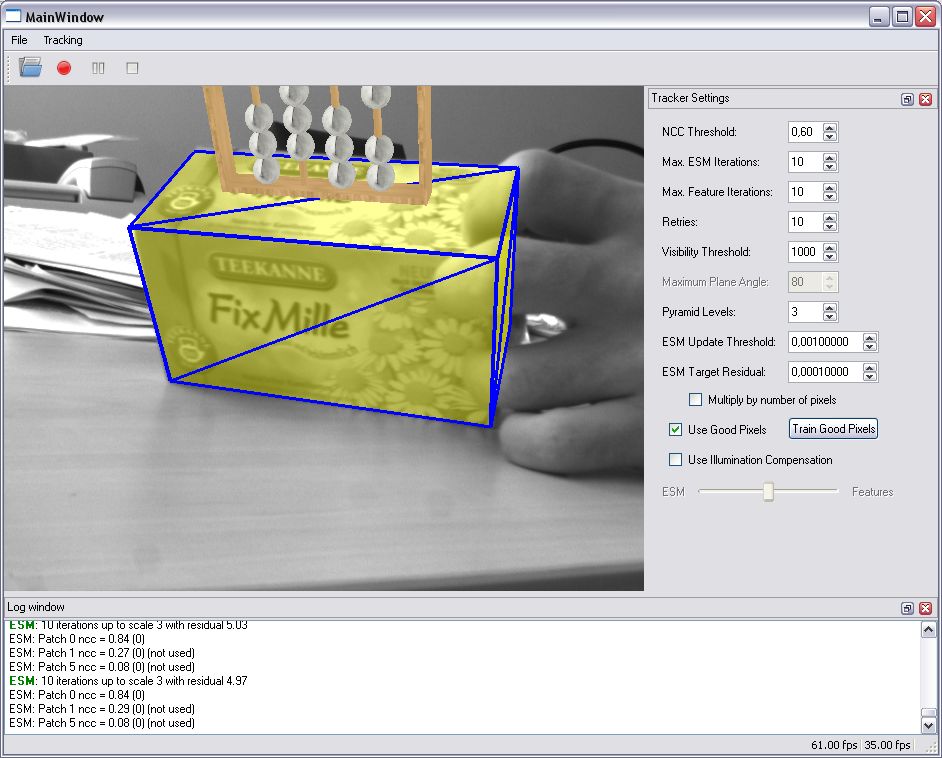Screen dimensions: 942x758
Task: Minimize the MainWindow
Action: 879,16
